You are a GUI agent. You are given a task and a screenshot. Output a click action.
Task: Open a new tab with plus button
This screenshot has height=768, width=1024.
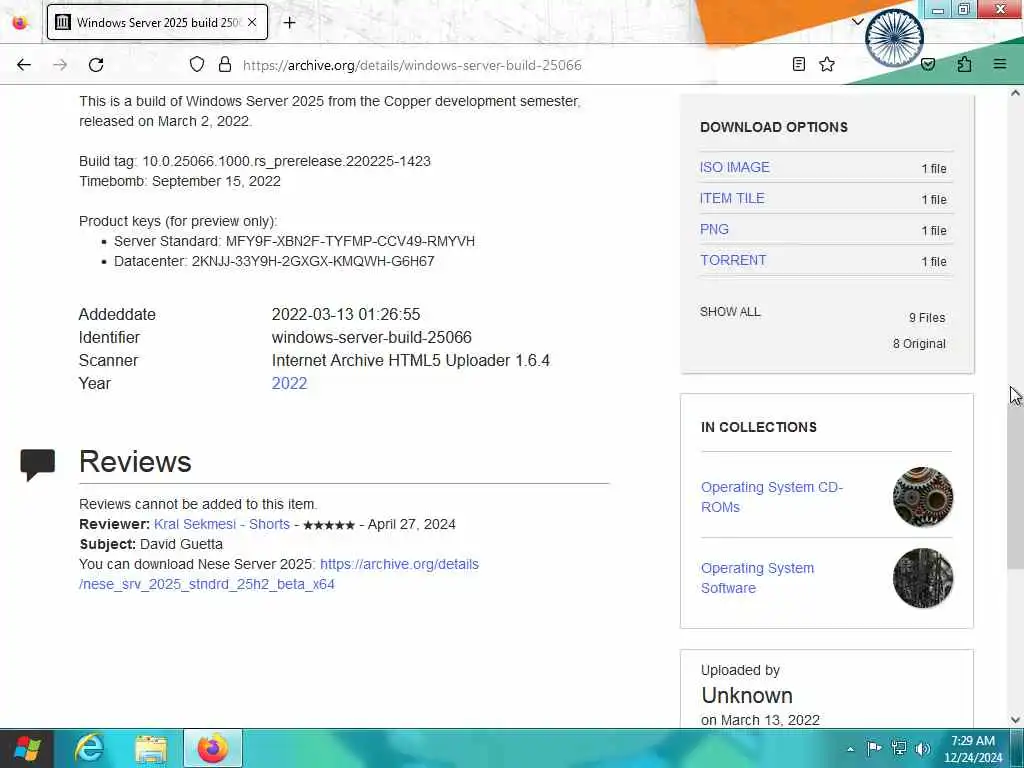[289, 22]
